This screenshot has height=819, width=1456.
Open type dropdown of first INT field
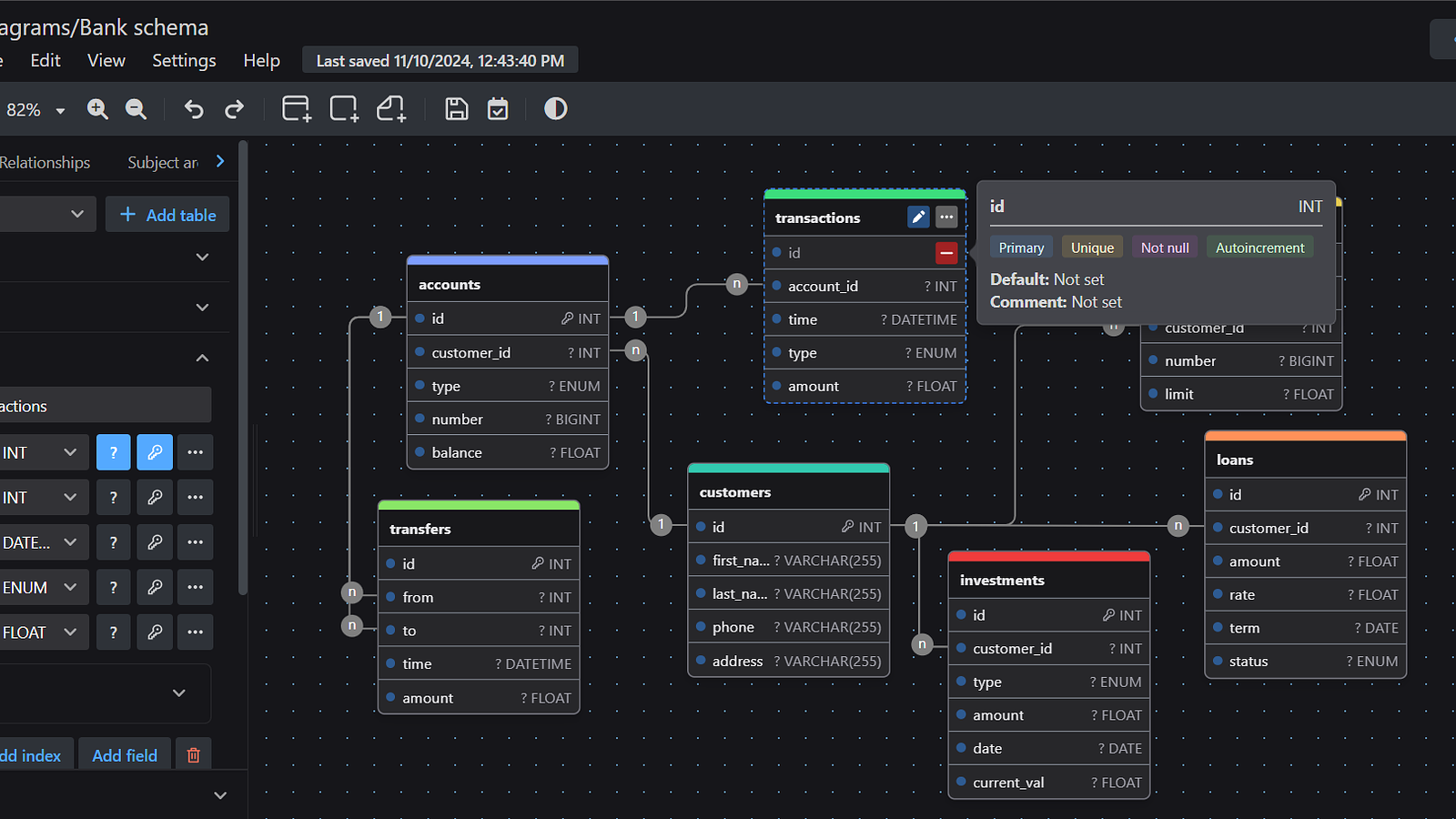click(x=44, y=452)
